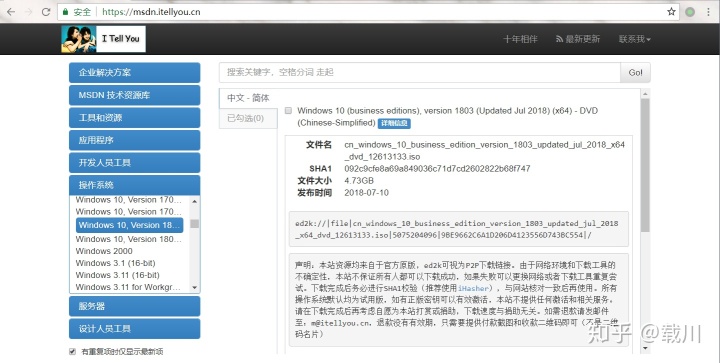Viewport: 720px width, 363px height.
Task: Expand the 开发人员工具 category
Action: (x=135, y=162)
